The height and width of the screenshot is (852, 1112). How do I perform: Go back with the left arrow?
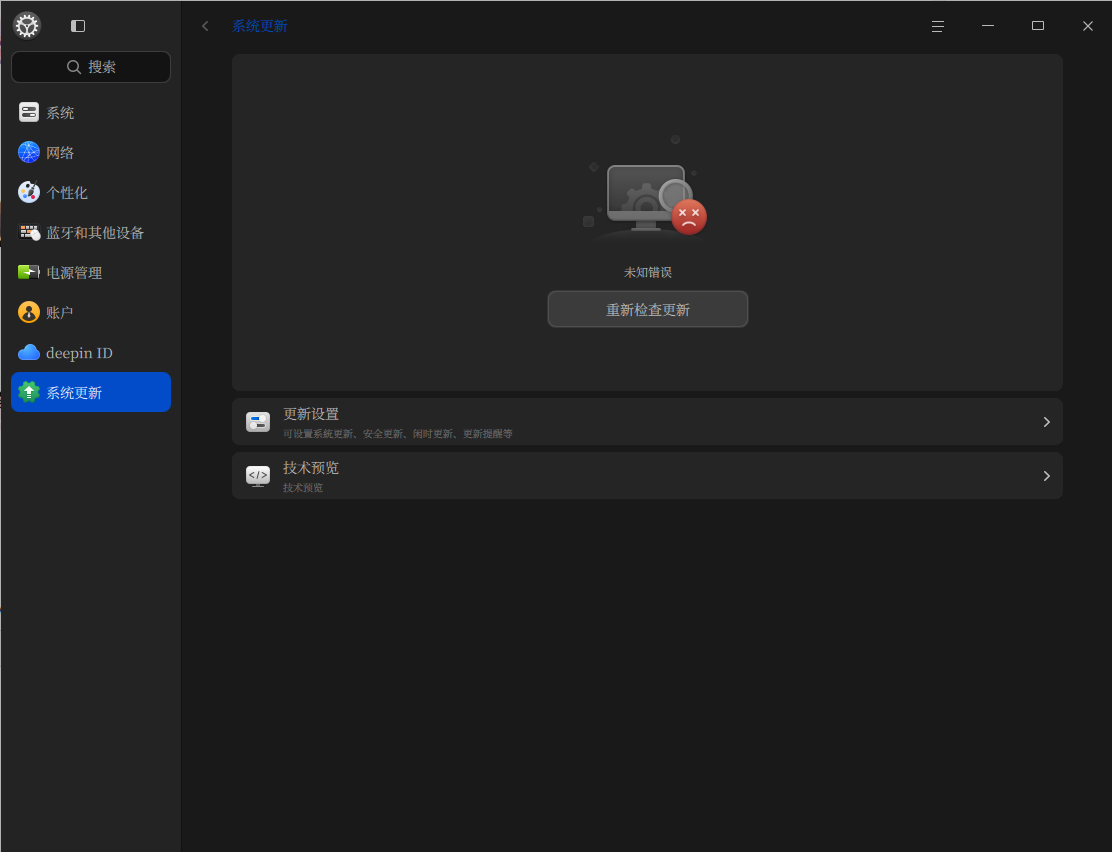tap(205, 26)
